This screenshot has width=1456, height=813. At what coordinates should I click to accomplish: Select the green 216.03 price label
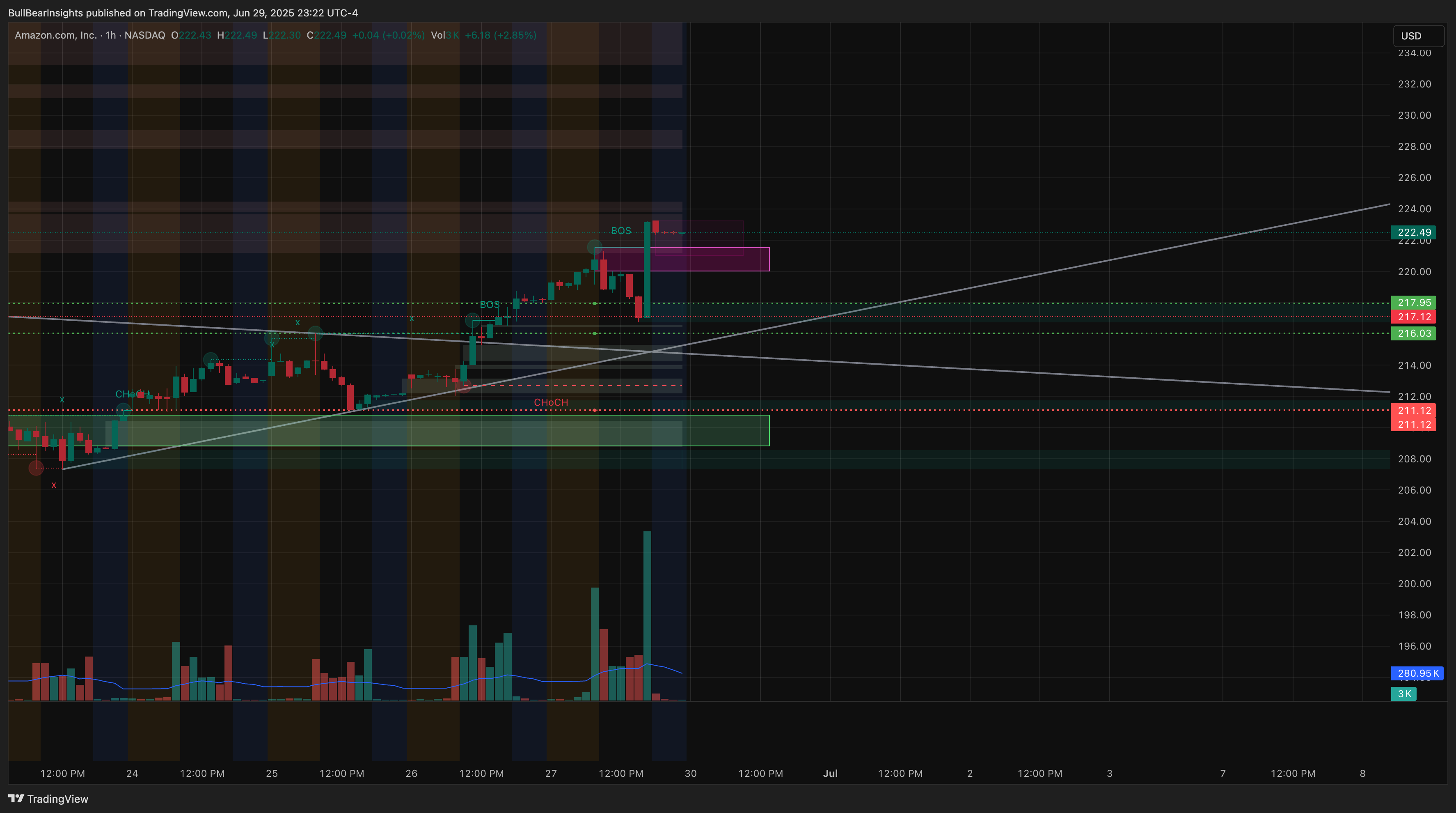[x=1413, y=333]
